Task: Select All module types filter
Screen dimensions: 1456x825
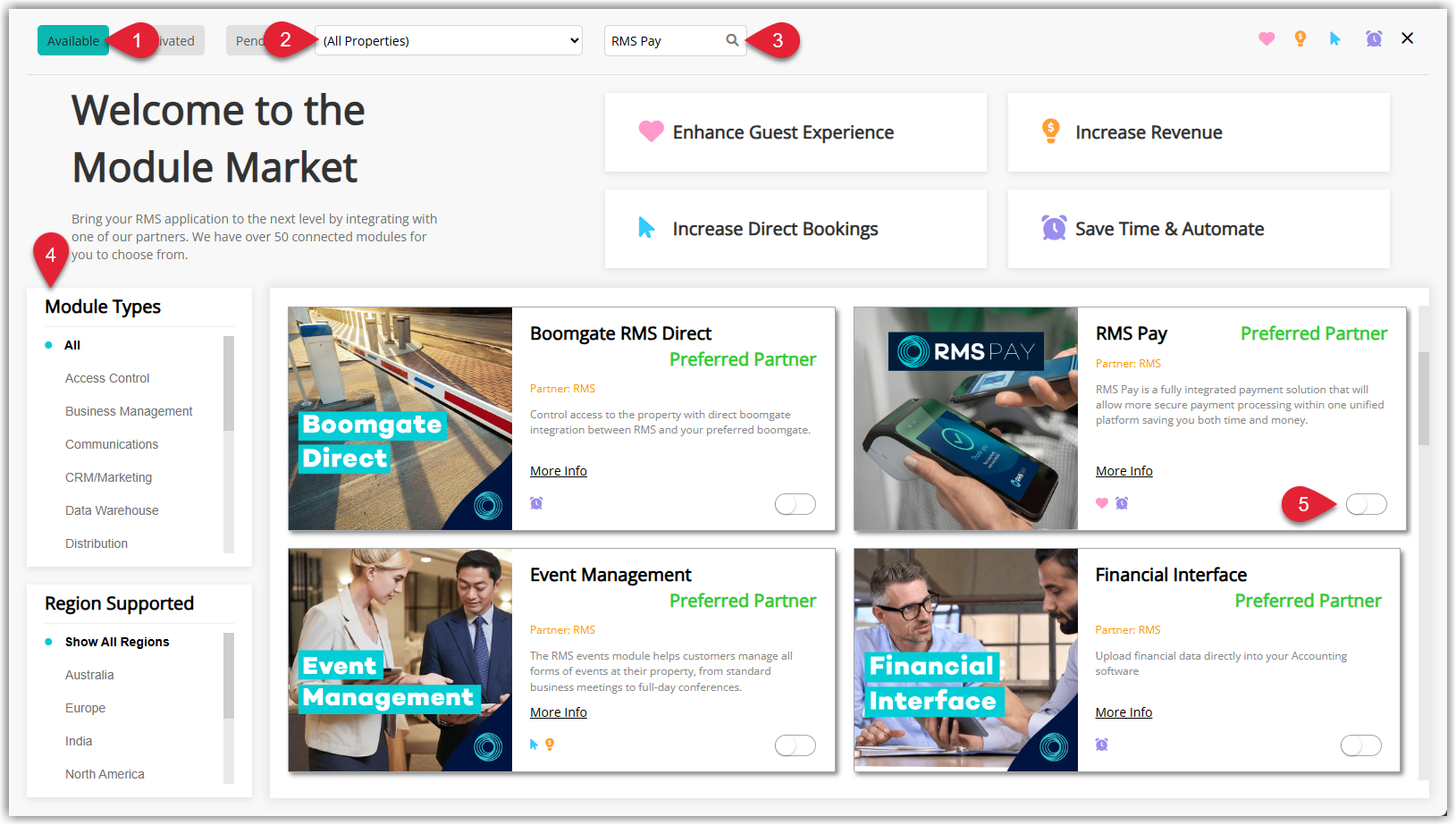Action: (72, 345)
